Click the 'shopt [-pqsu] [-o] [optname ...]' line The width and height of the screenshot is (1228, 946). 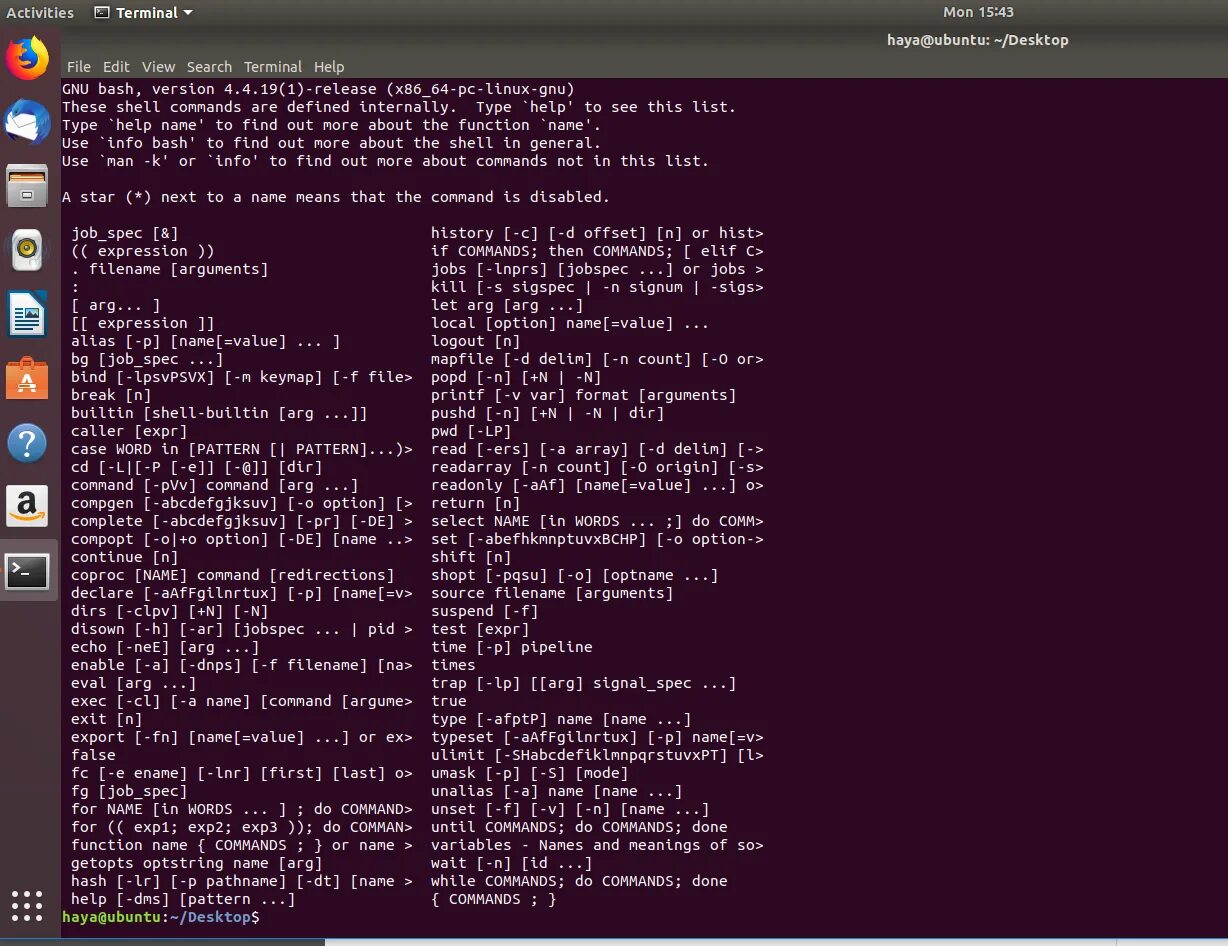575,575
